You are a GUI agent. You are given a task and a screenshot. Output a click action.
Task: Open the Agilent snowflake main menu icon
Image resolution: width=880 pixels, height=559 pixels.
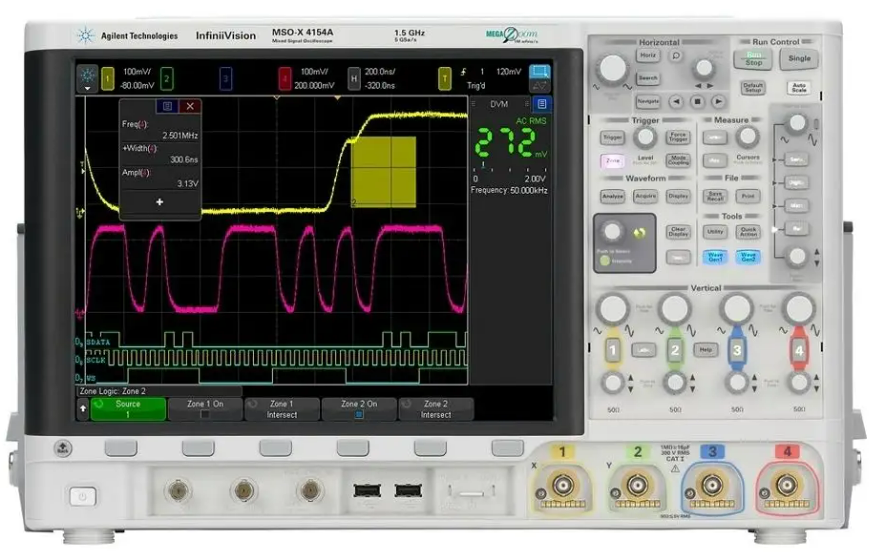[x=87, y=77]
